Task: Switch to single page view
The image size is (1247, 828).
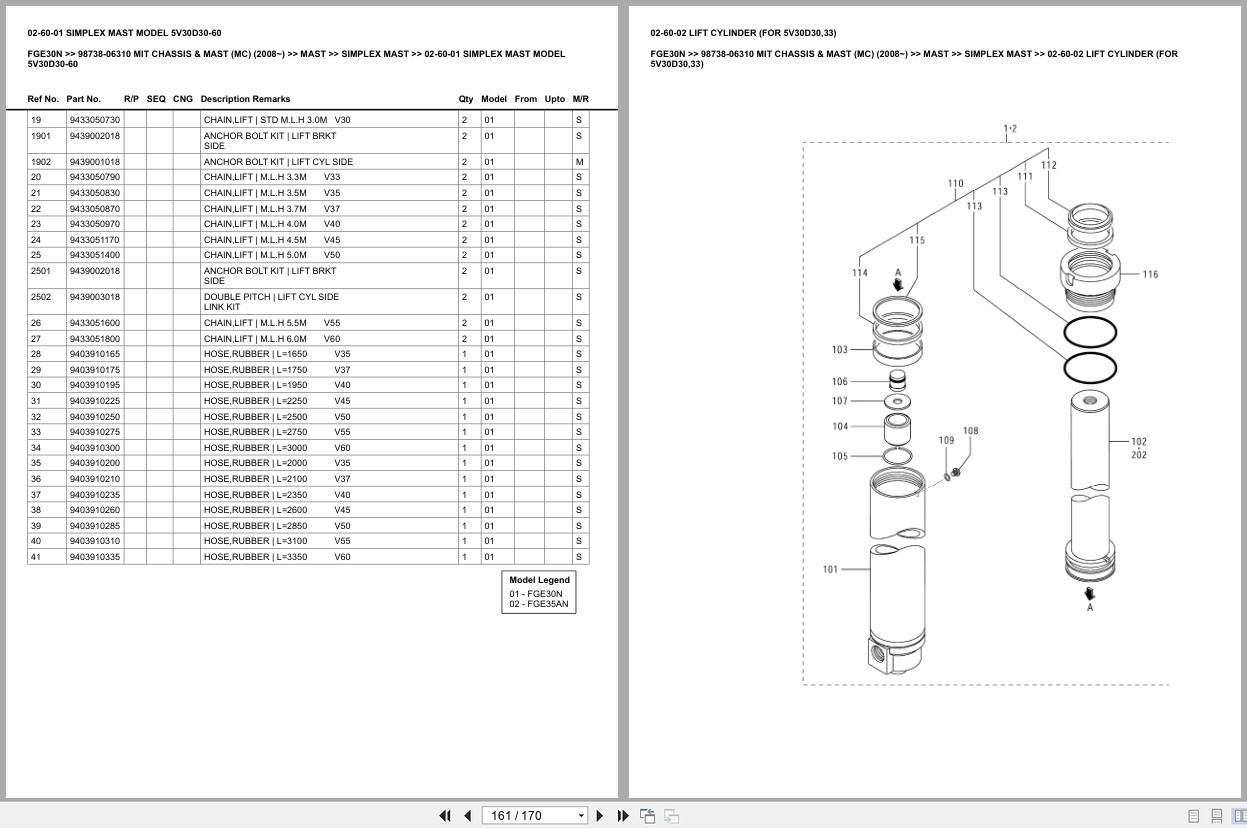Action: coord(1194,815)
